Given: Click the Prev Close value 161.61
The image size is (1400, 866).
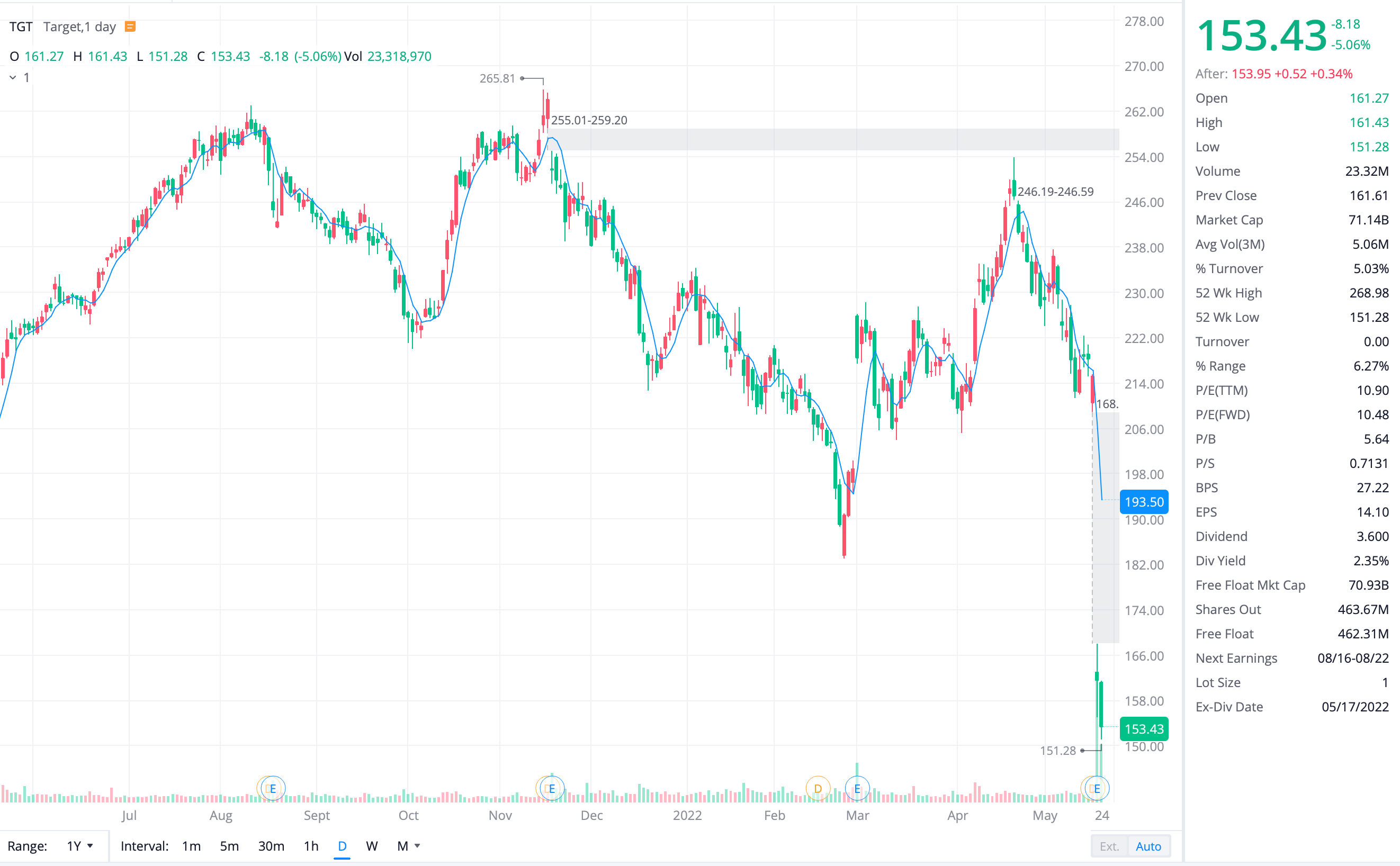Looking at the screenshot, I should 1369,195.
